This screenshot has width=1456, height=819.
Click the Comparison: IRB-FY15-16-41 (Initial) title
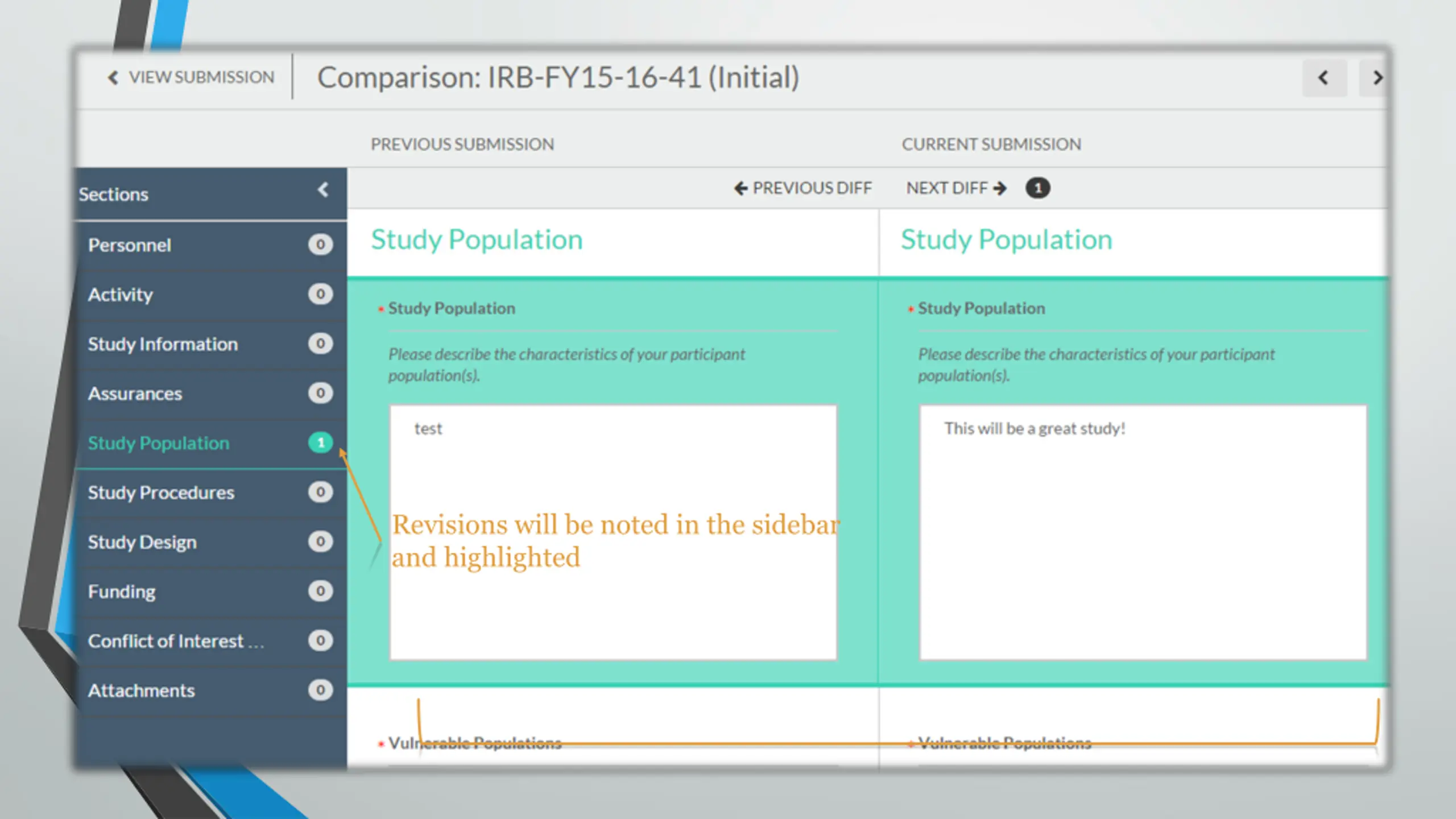[x=559, y=77]
